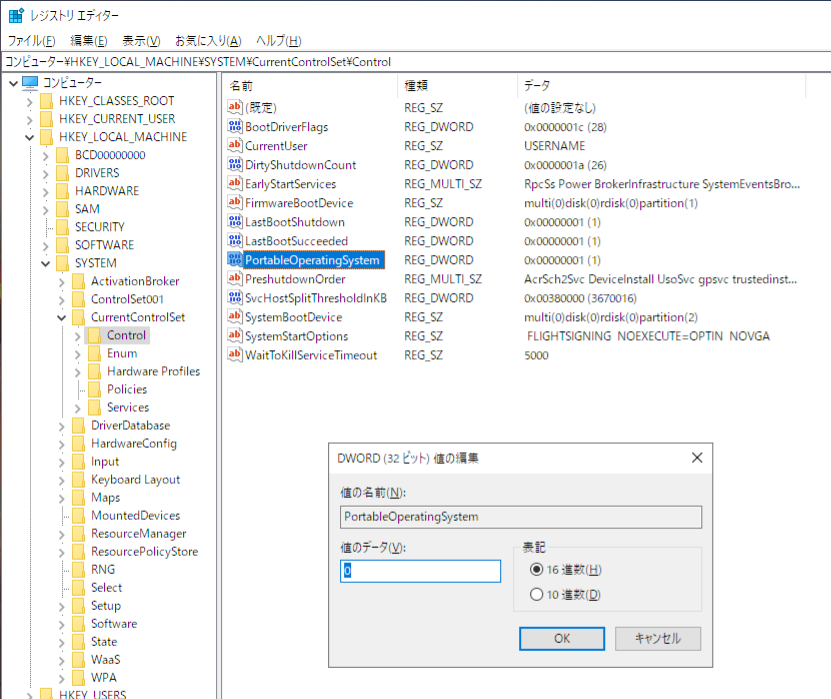Open the ファイル(F) menu
The image size is (831, 699).
pyautogui.click(x=31, y=41)
